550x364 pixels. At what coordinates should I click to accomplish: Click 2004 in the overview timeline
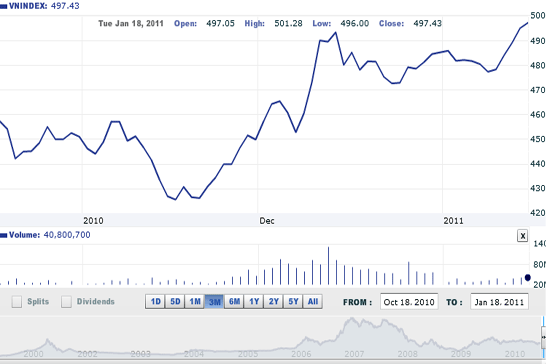click(x=194, y=354)
